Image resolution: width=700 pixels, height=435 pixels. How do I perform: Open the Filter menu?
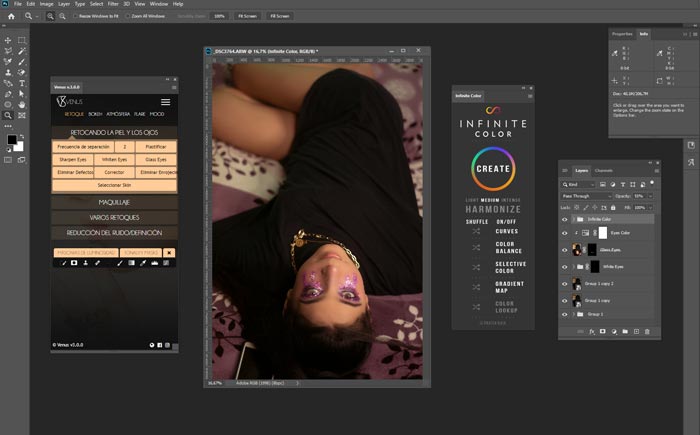(113, 4)
